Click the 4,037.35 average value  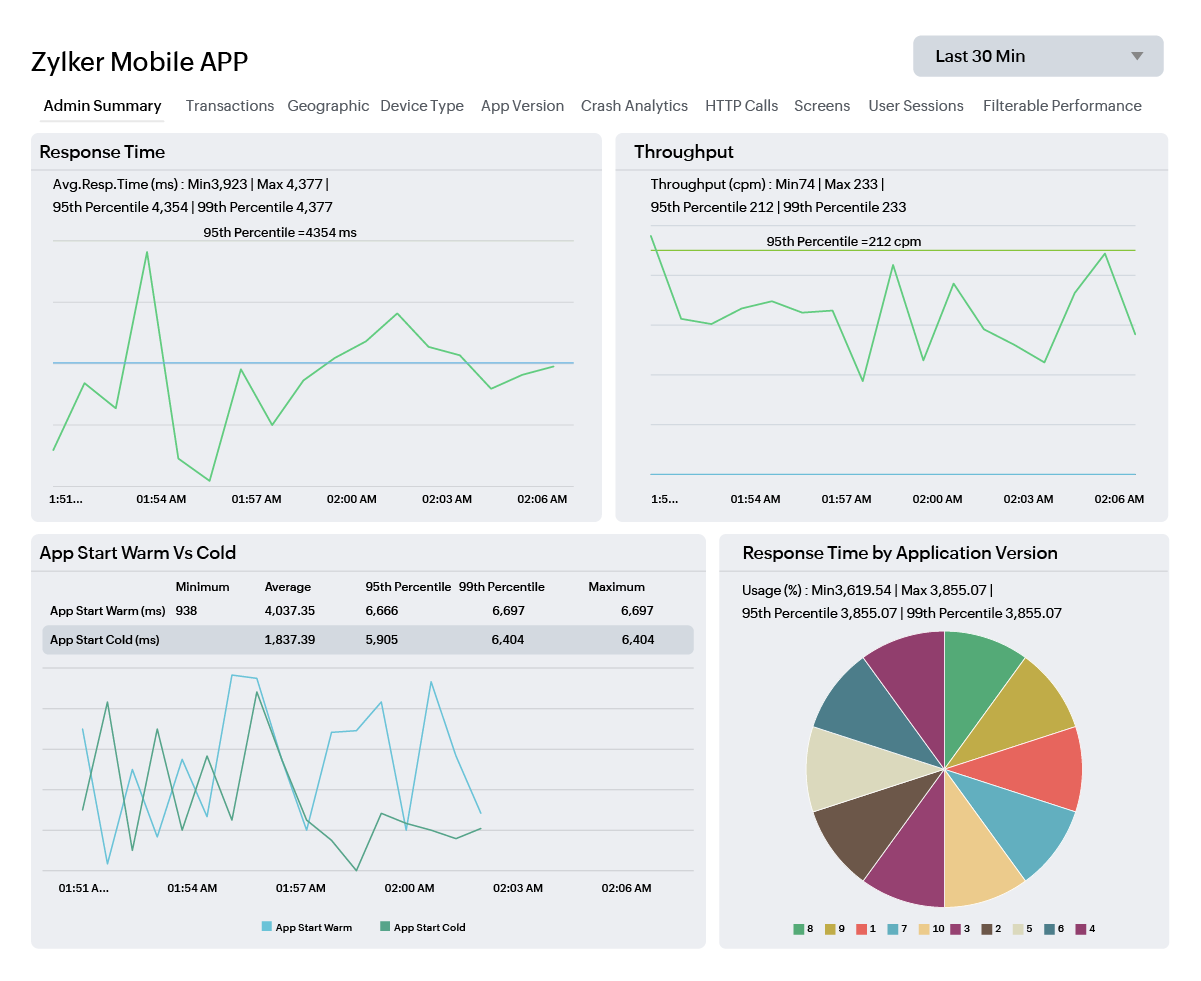point(290,611)
